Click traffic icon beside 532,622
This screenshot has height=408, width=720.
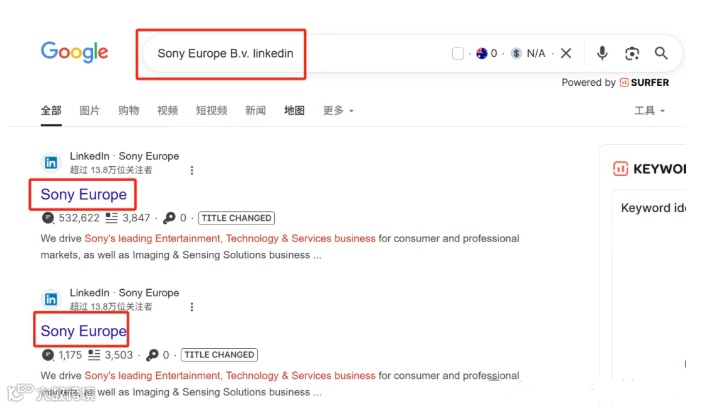pyautogui.click(x=48, y=218)
